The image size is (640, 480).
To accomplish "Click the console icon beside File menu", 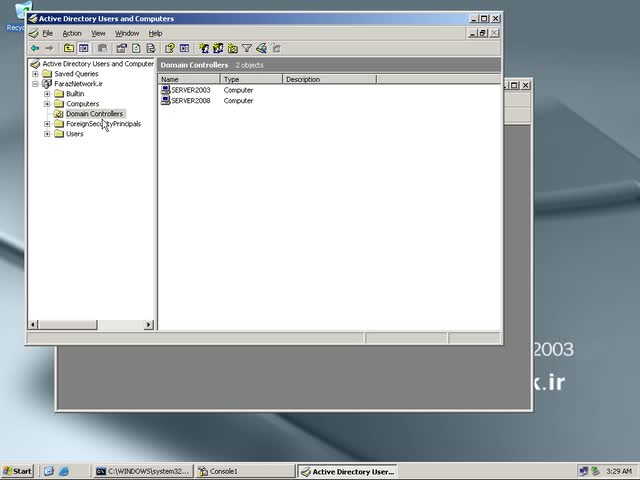I will (34, 33).
